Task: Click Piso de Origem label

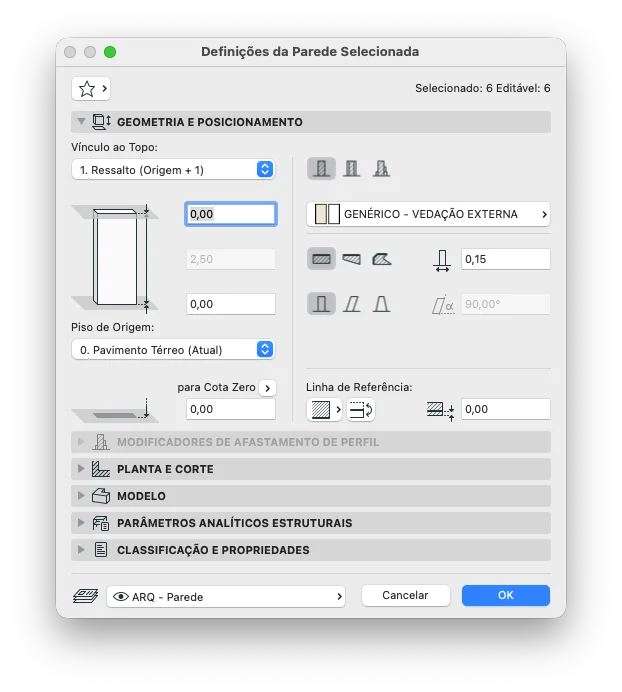Action: coord(113,327)
